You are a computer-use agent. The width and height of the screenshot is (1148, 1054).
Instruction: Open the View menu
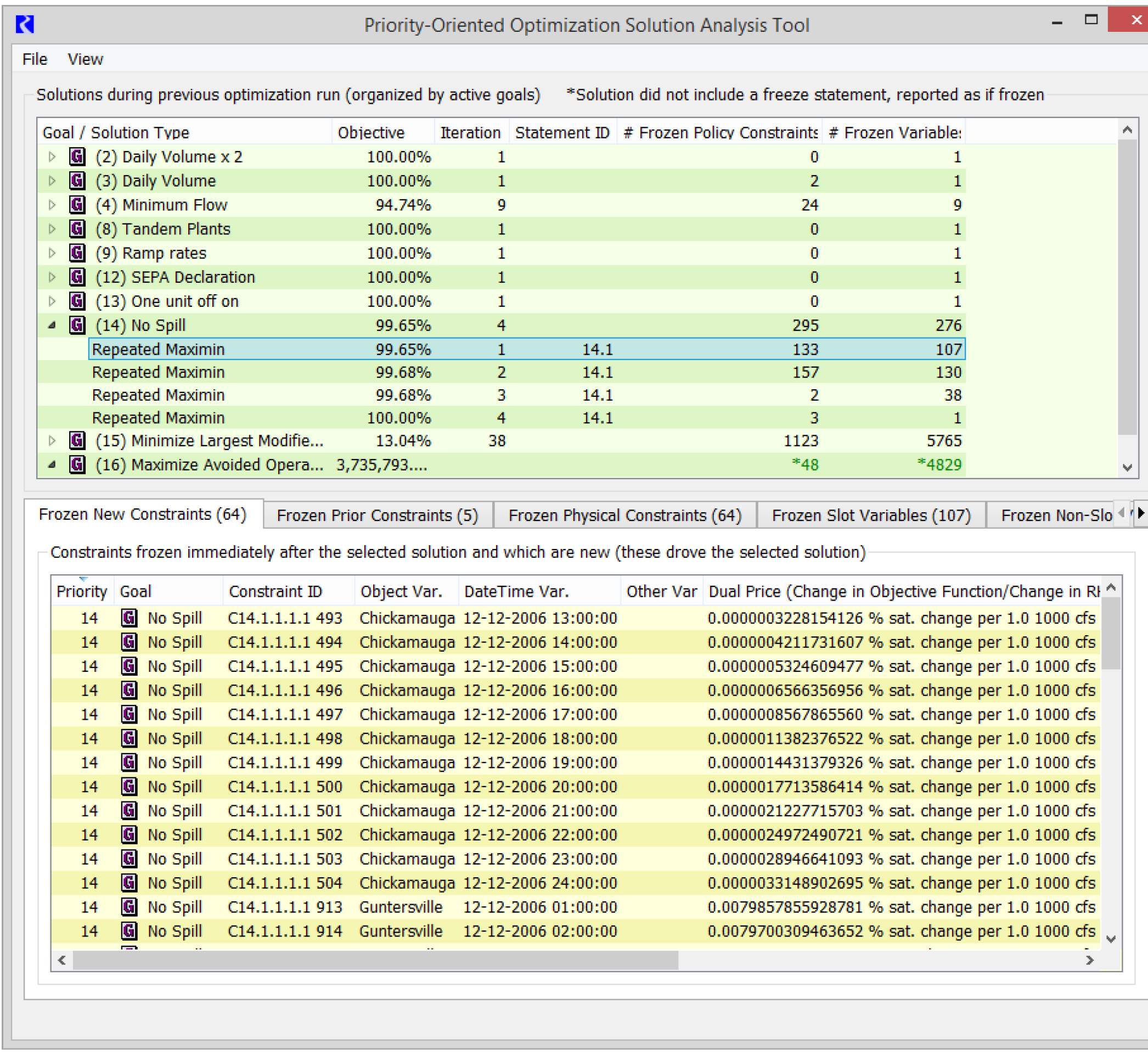(x=85, y=59)
